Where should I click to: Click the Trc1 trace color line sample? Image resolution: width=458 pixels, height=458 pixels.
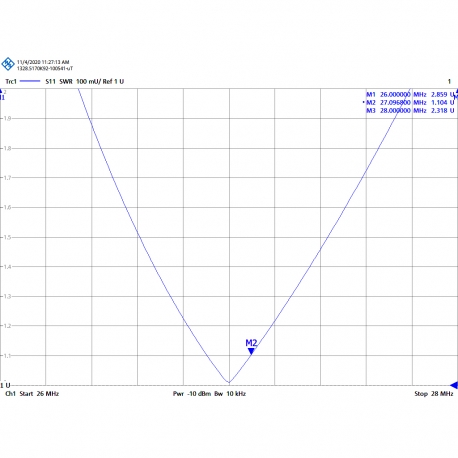(30, 81)
